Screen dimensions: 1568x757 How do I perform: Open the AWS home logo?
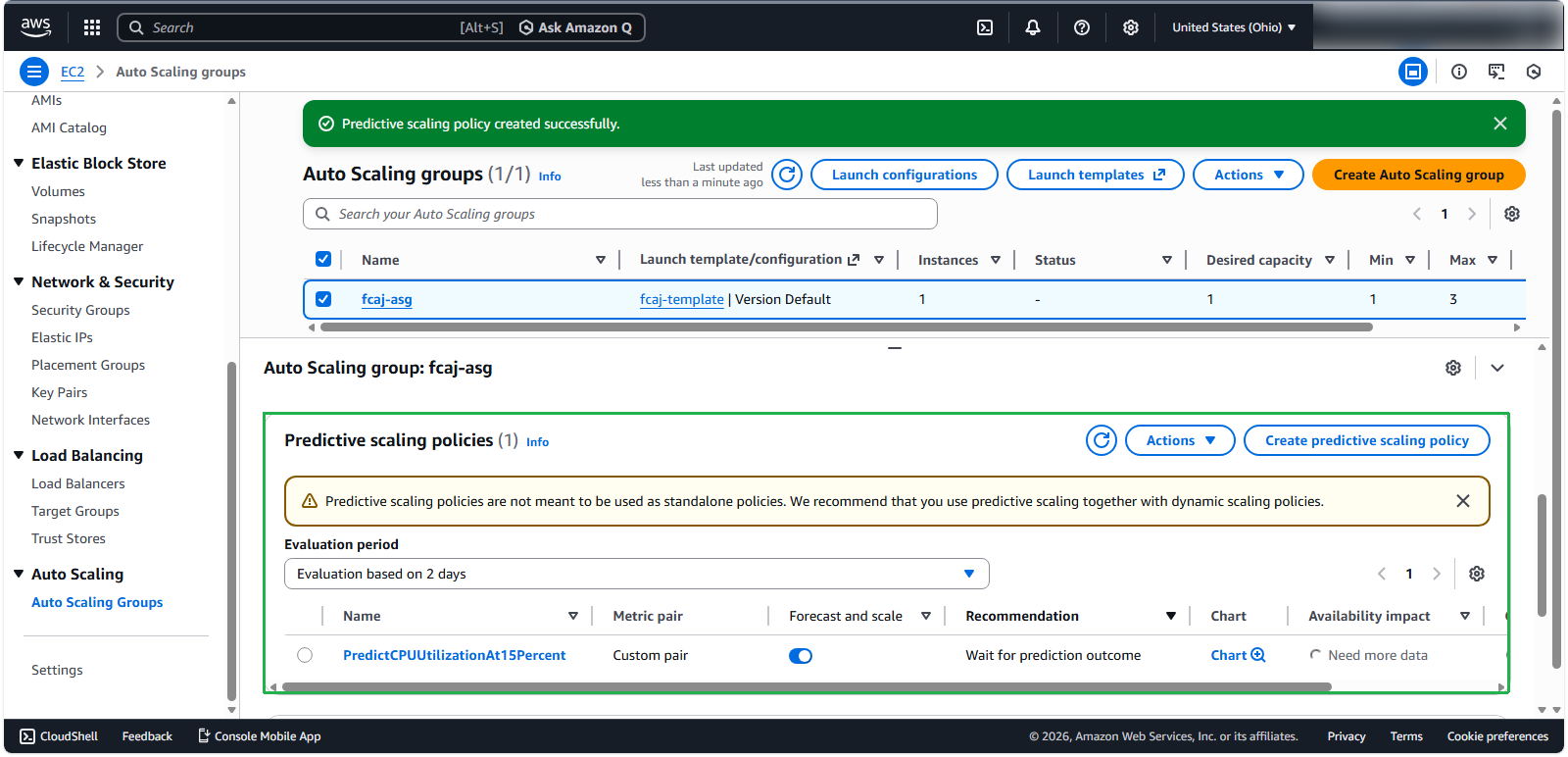[x=36, y=27]
